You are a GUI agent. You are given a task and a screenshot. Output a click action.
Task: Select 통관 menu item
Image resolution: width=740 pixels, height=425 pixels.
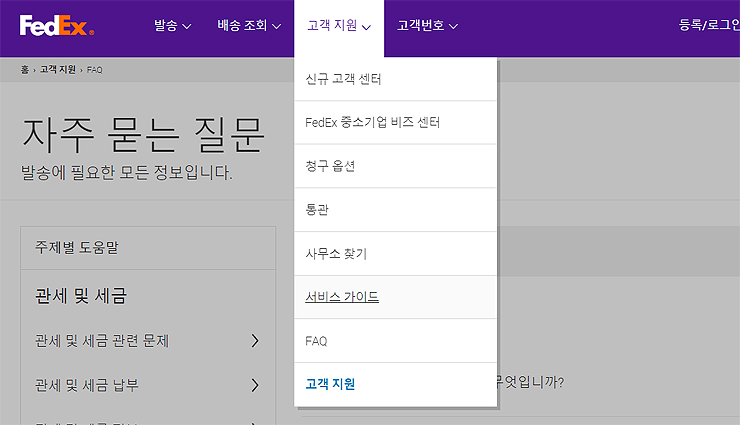point(395,209)
